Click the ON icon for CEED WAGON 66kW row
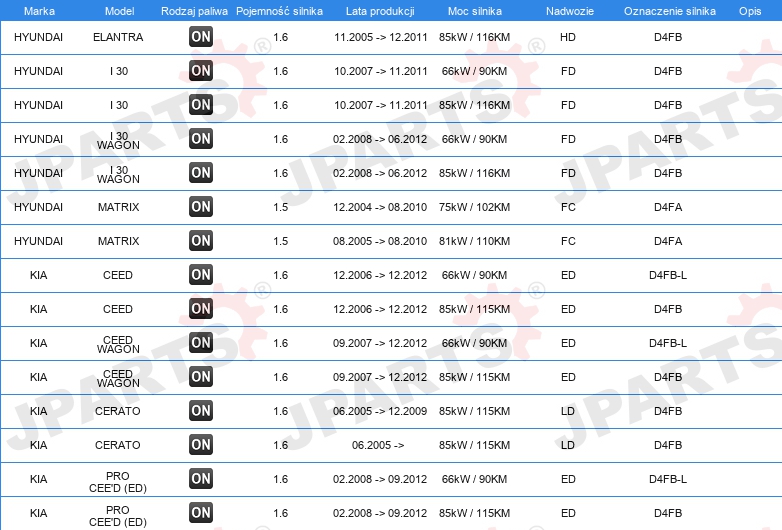 pyautogui.click(x=201, y=343)
